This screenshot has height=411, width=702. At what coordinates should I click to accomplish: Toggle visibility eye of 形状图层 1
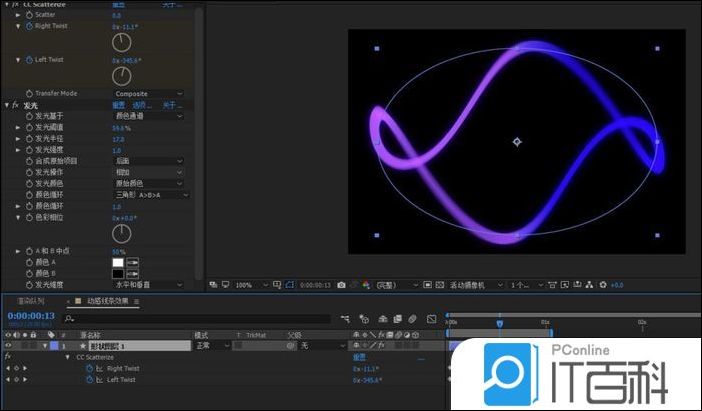tap(8, 346)
